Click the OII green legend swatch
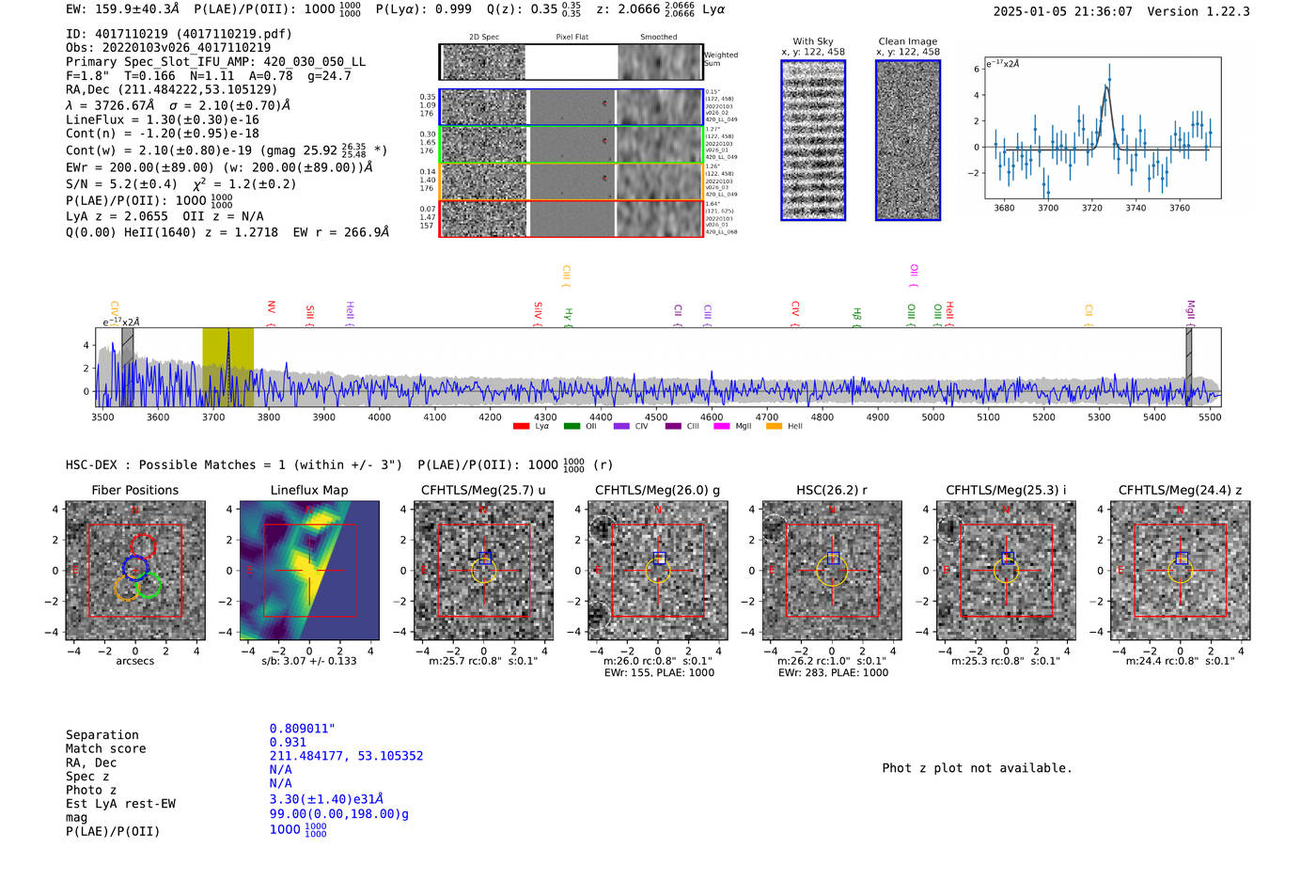The height and width of the screenshot is (896, 1316). click(572, 427)
